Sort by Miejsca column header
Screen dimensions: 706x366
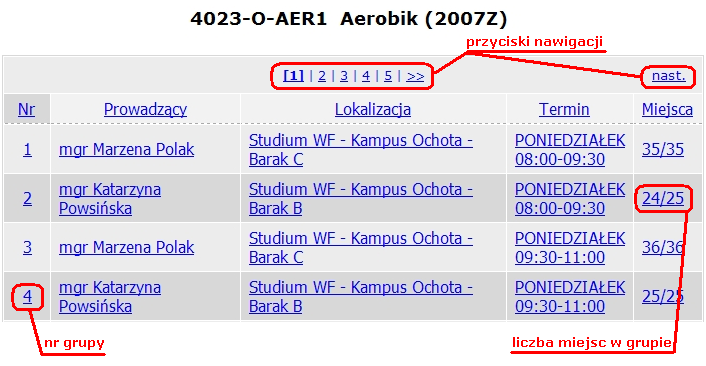point(667,109)
